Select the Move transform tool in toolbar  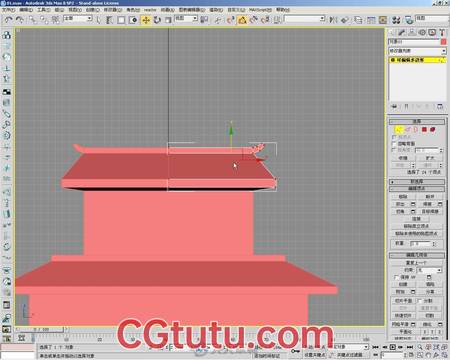pyautogui.click(x=146, y=20)
